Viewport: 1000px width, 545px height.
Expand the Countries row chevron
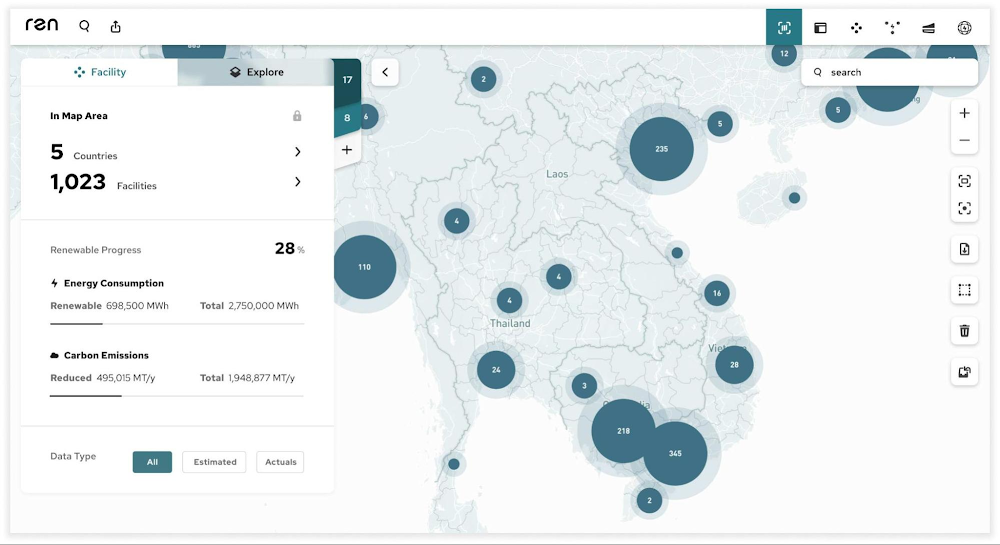pyautogui.click(x=297, y=152)
